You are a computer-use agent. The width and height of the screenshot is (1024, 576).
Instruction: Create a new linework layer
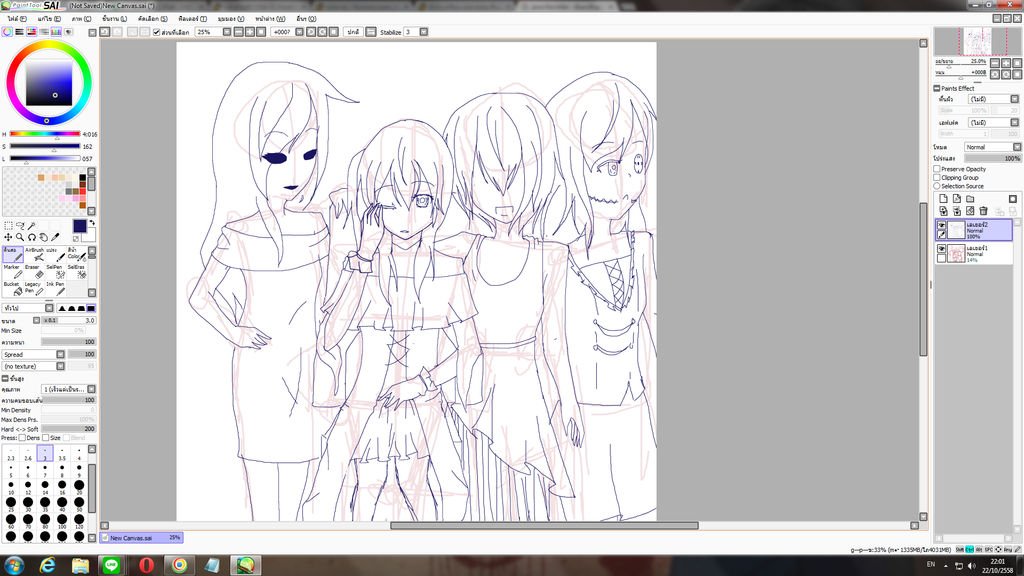coord(957,199)
